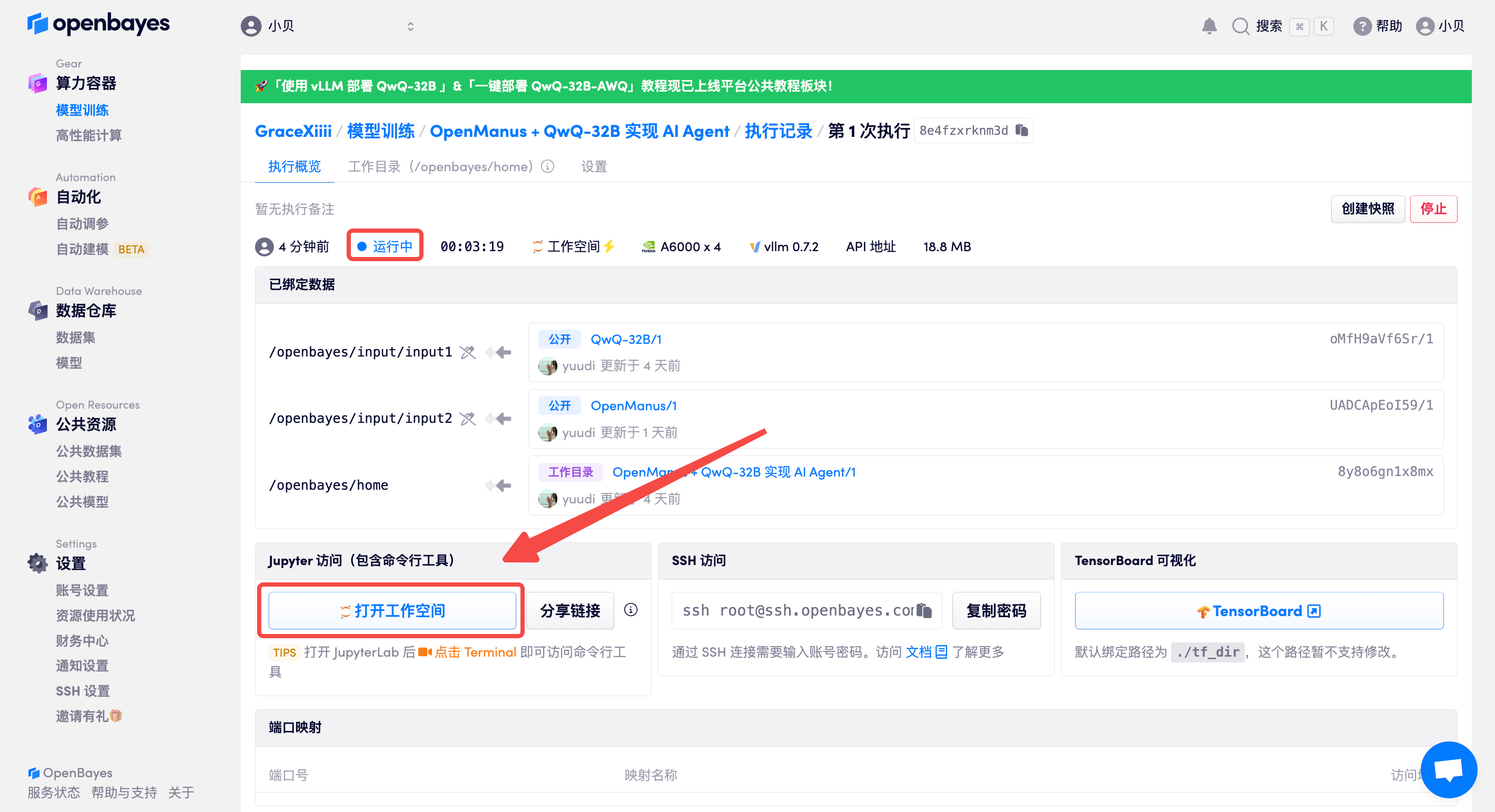Viewport: 1495px width, 812px height.
Task: Unbind the input1 data mount icon
Action: pos(468,352)
